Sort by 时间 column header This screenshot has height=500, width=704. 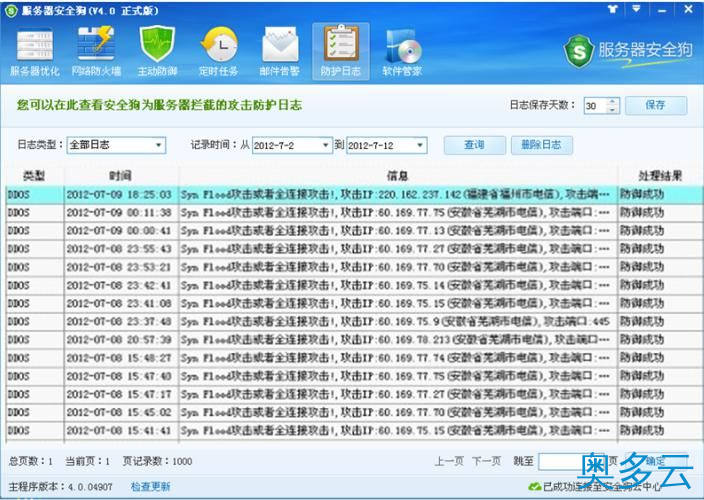pyautogui.click(x=121, y=175)
